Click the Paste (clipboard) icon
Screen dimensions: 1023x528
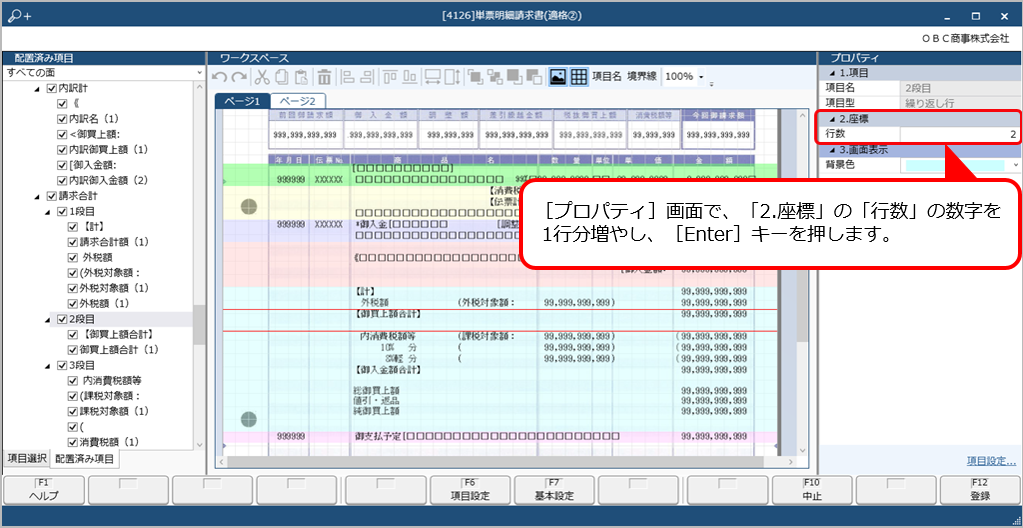click(x=301, y=77)
